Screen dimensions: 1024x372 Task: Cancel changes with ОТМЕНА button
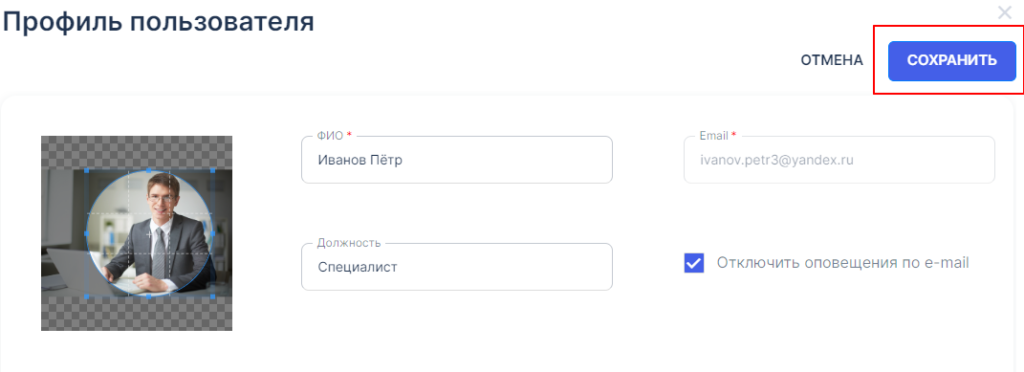[x=832, y=60]
